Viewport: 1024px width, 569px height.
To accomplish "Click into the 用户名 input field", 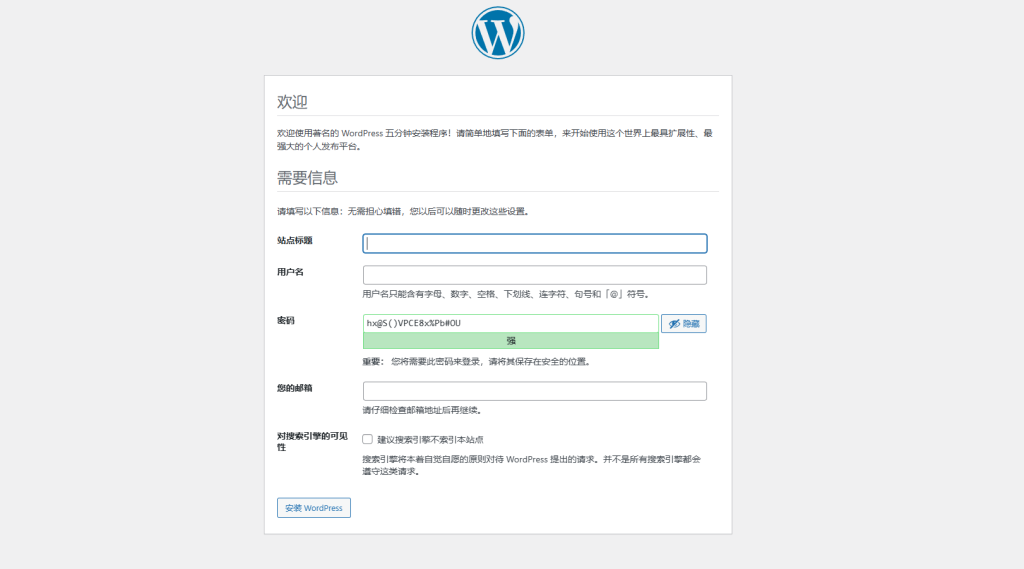I will (x=534, y=275).
